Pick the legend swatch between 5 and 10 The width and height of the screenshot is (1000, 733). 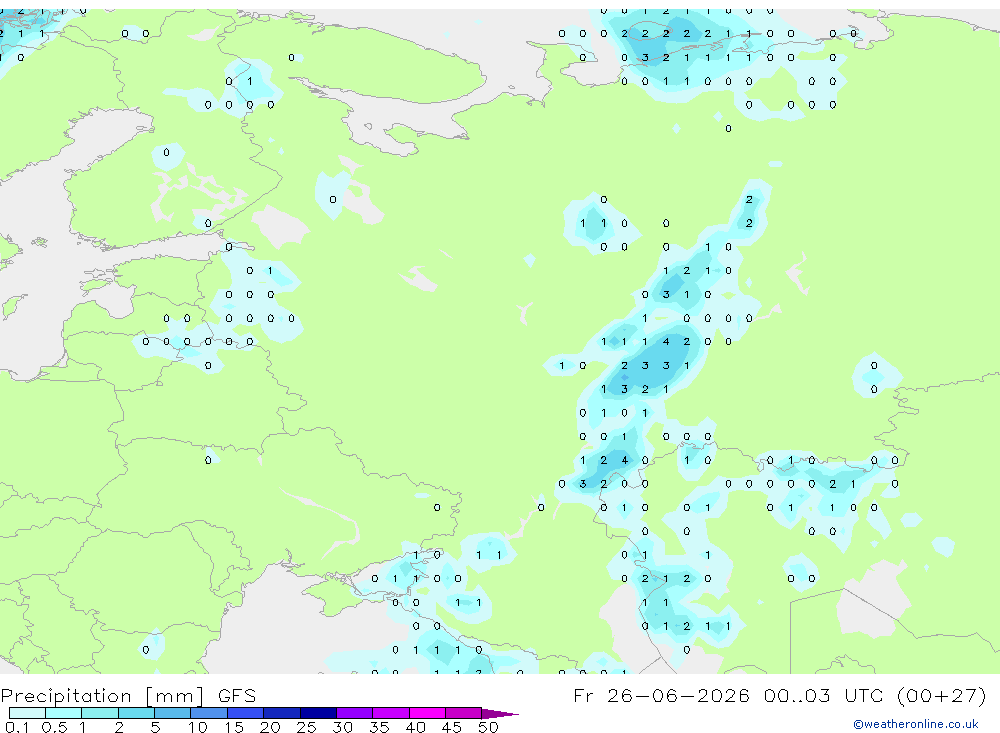[172, 713]
